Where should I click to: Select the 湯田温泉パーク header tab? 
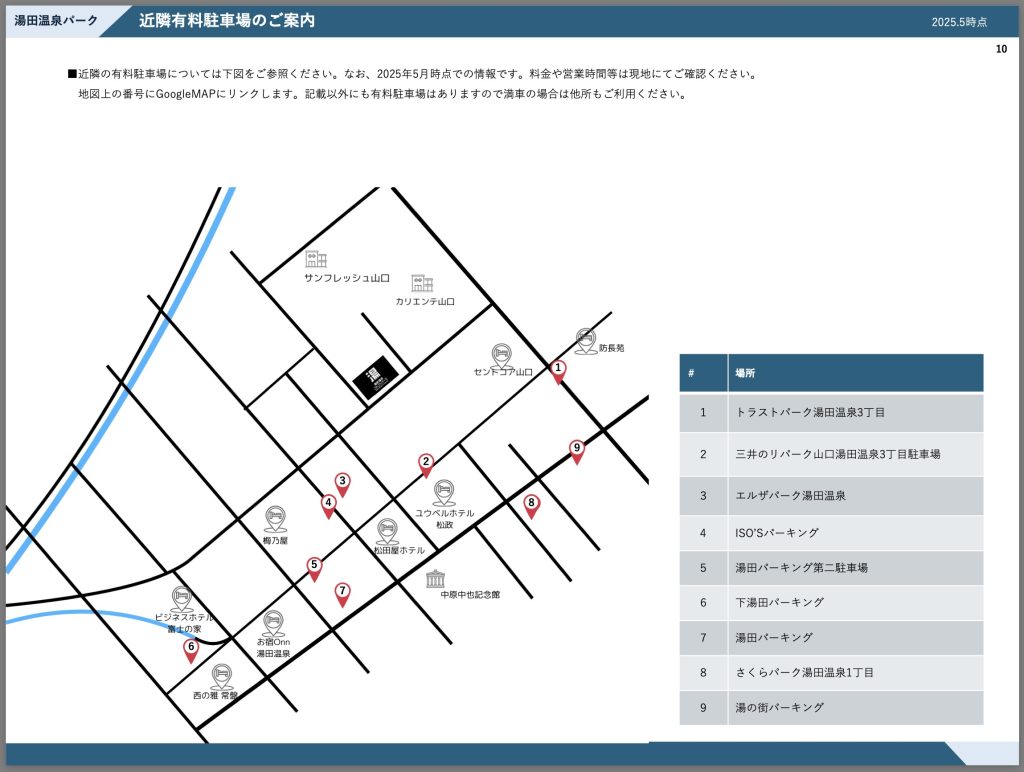click(x=56, y=20)
